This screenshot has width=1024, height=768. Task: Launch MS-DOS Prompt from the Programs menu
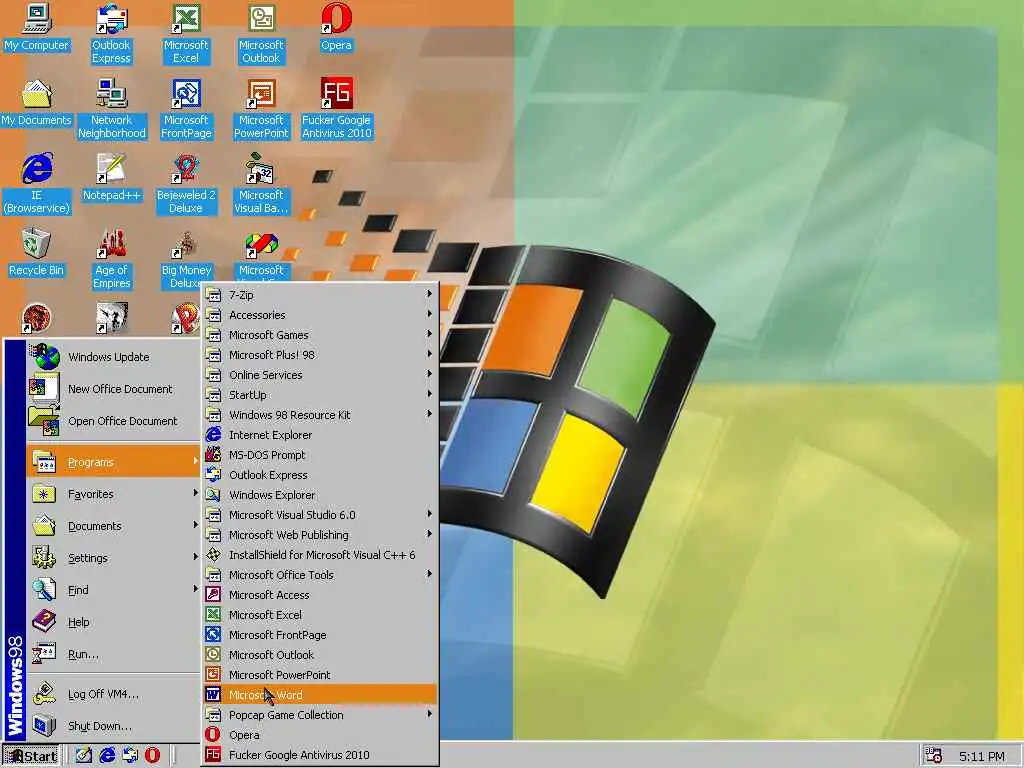(320, 455)
